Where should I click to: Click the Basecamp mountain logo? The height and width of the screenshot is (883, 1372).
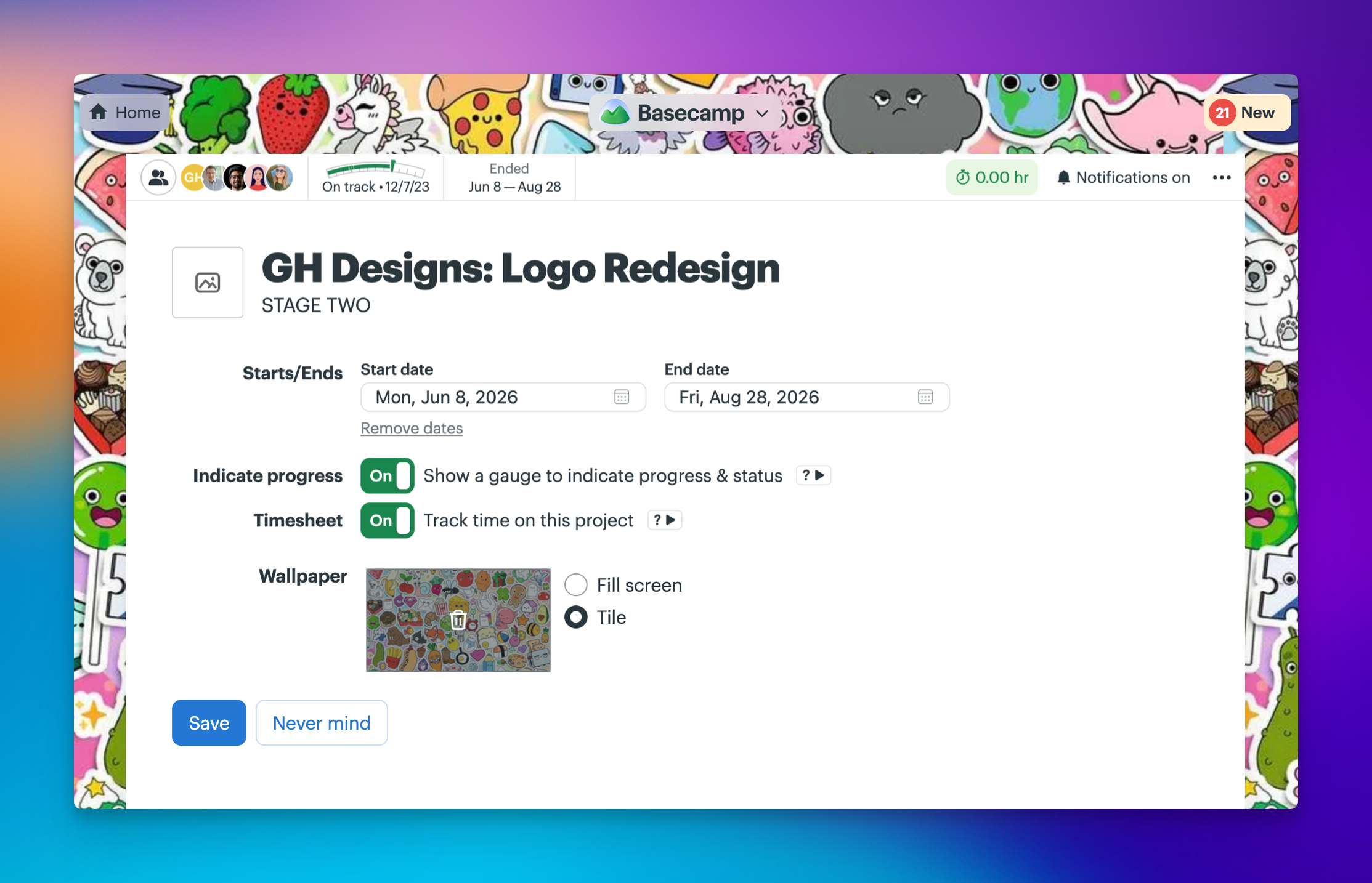tap(614, 113)
